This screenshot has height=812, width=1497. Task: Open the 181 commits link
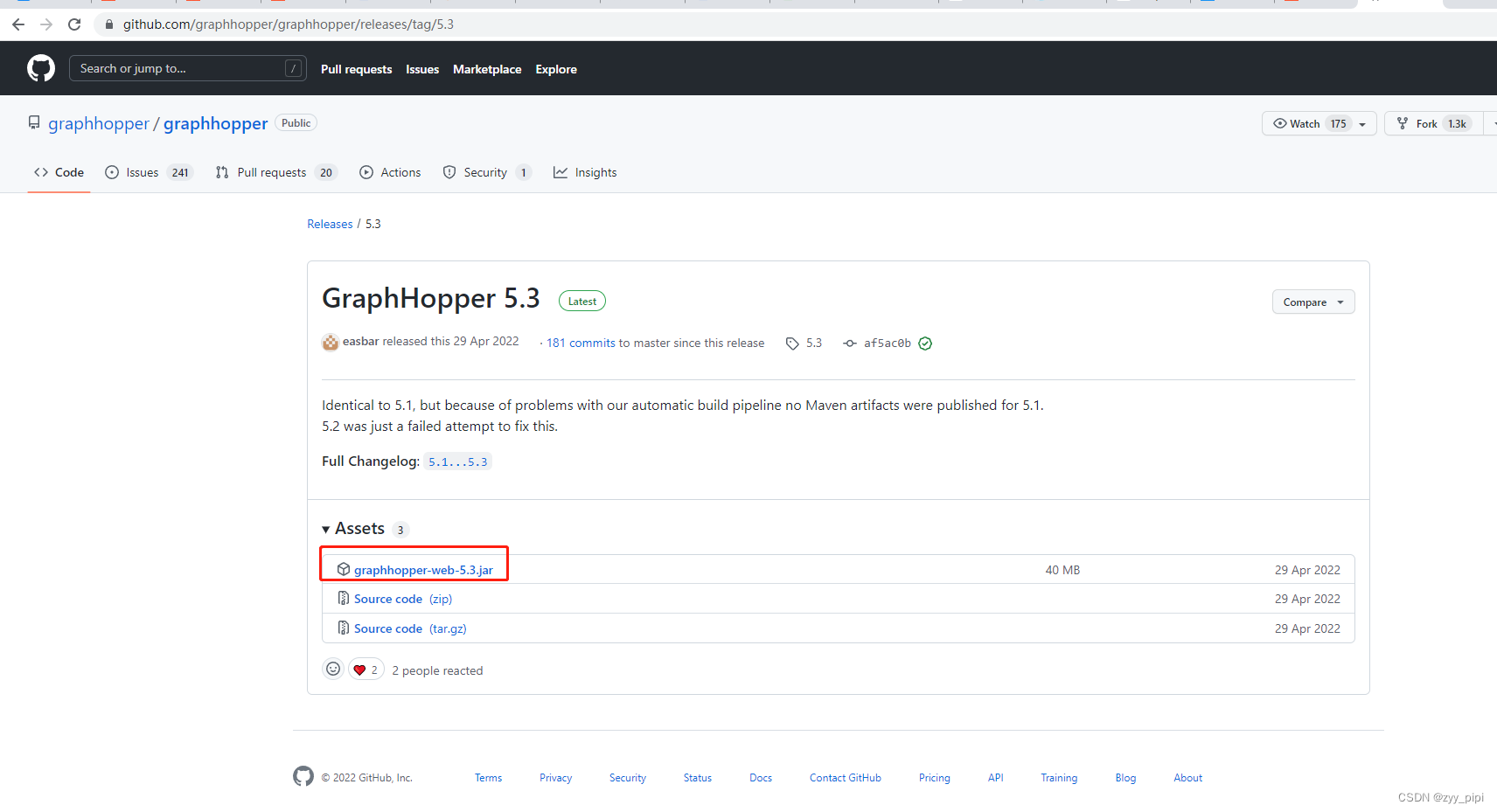[580, 343]
